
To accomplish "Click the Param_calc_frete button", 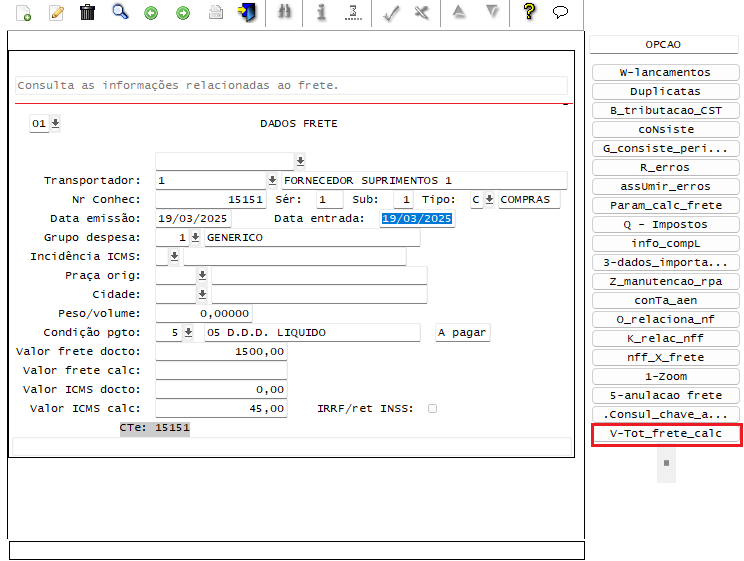I will tap(665, 206).
